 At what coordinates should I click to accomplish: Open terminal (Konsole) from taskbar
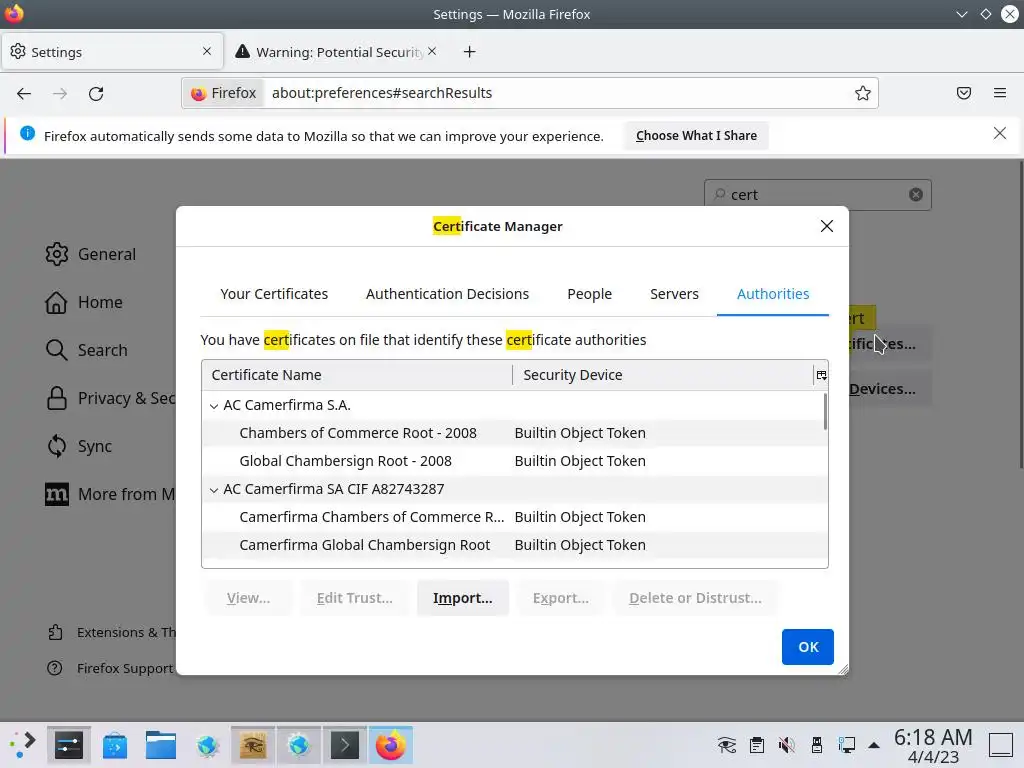[345, 744]
